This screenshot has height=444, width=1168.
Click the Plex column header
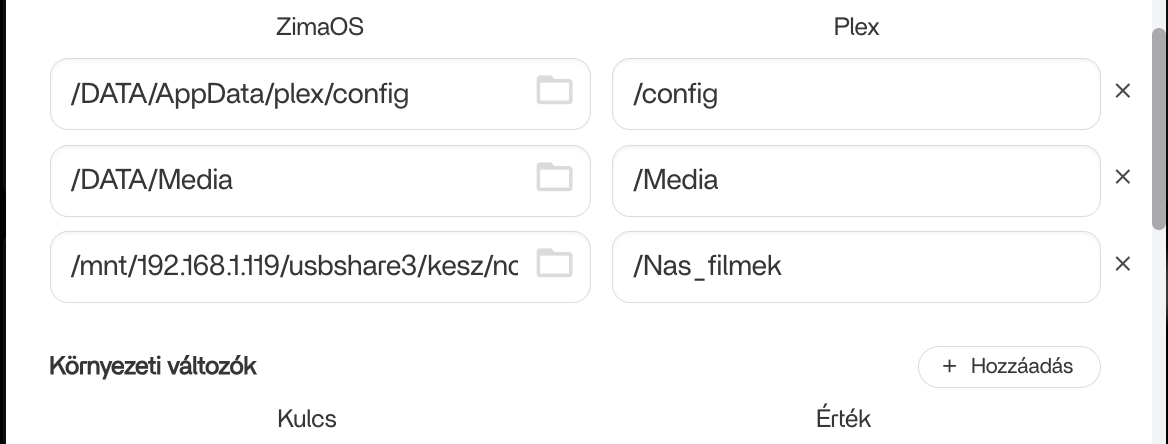click(x=856, y=28)
